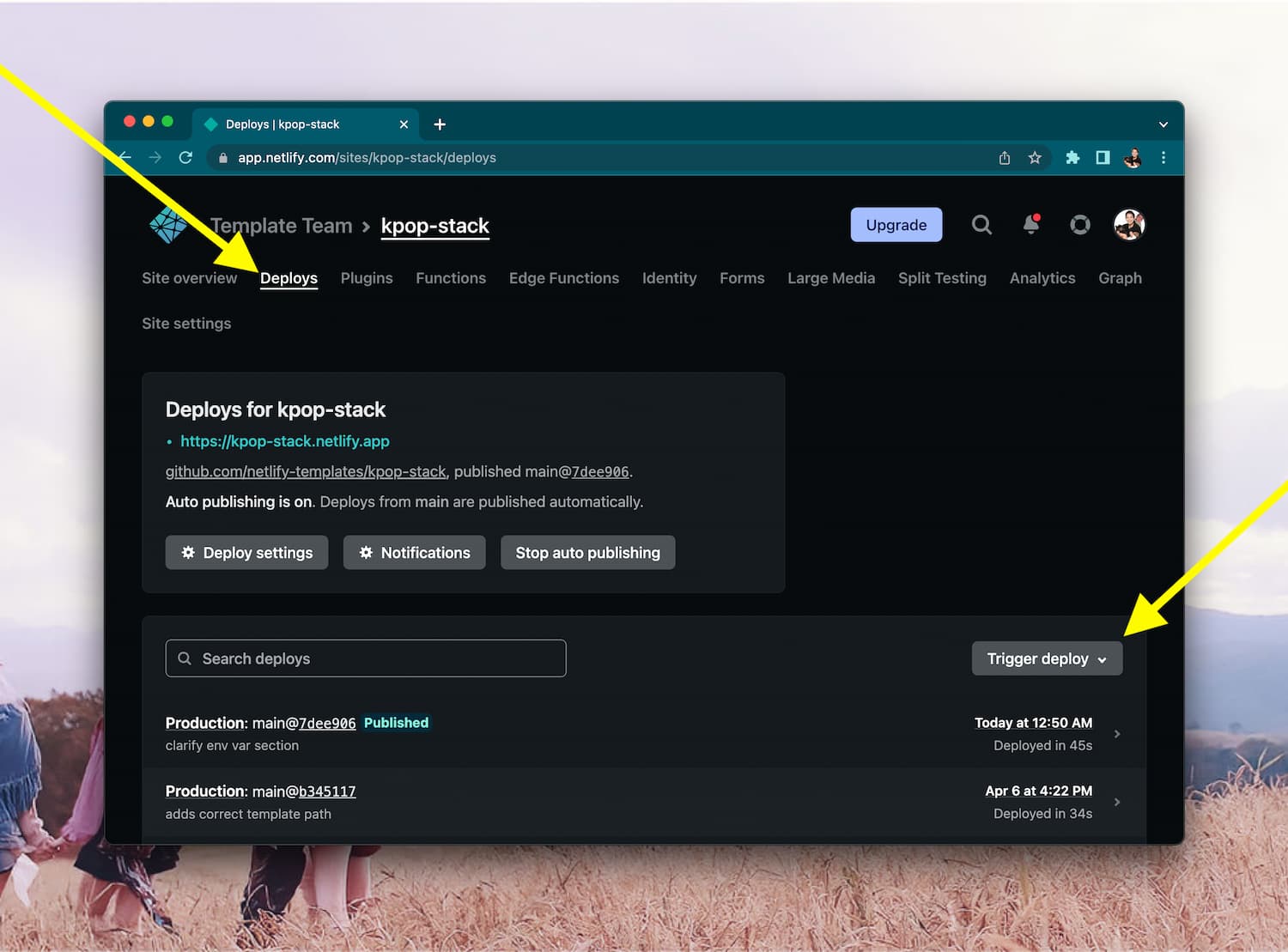The height and width of the screenshot is (952, 1288).
Task: Open the notifications bell icon
Action: point(1031,224)
